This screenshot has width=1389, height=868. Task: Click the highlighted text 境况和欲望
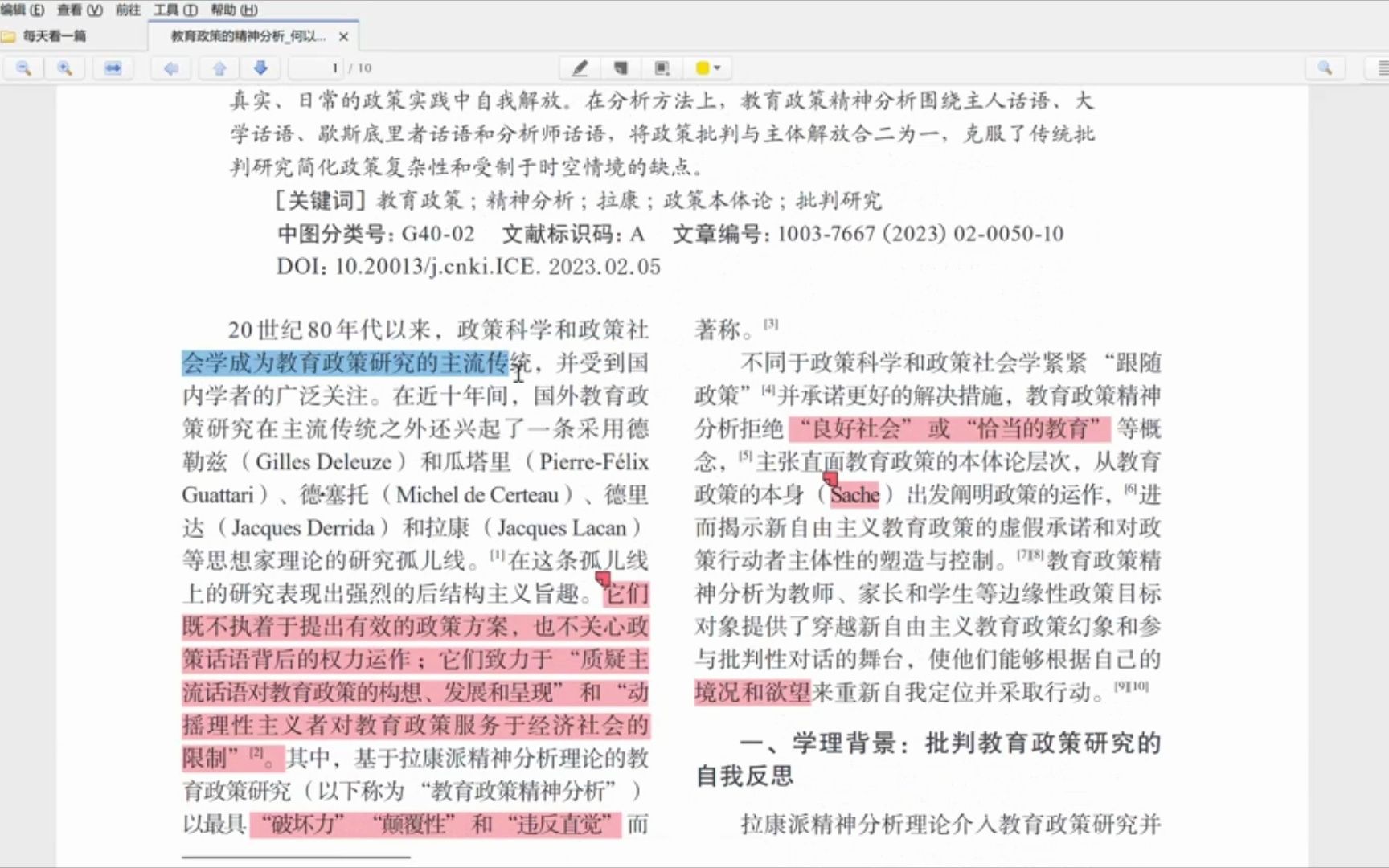[753, 693]
